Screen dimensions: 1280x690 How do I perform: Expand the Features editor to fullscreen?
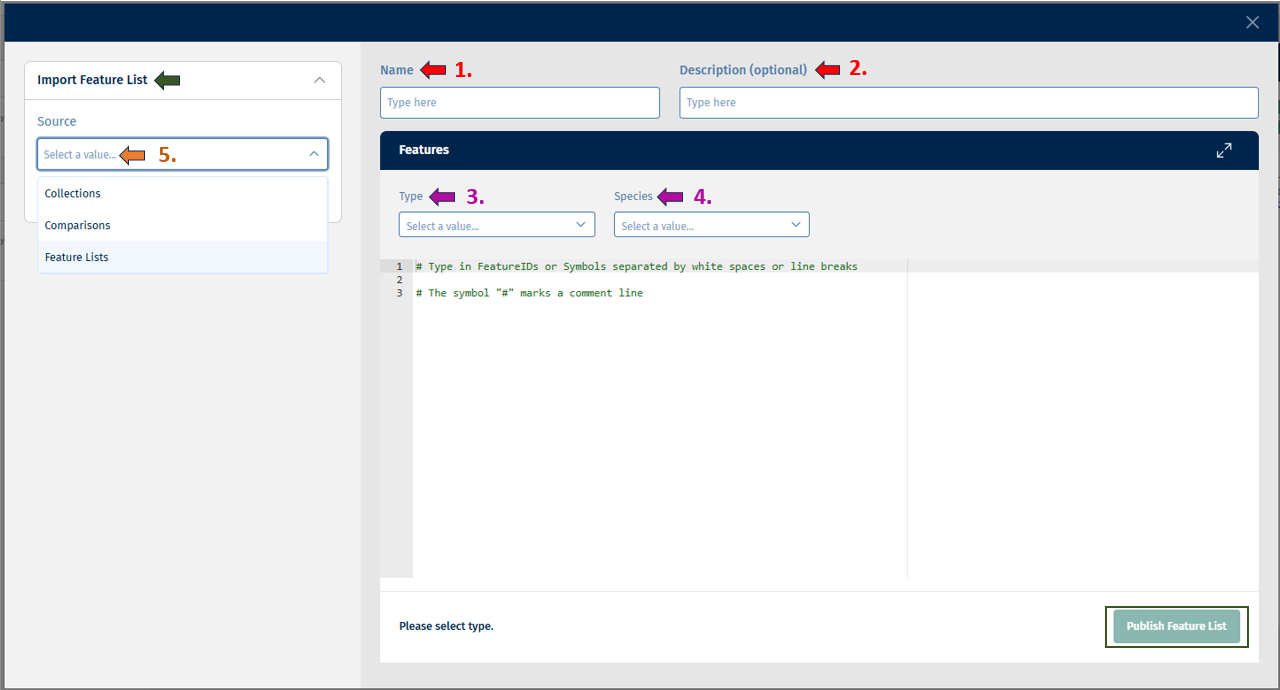1224,150
